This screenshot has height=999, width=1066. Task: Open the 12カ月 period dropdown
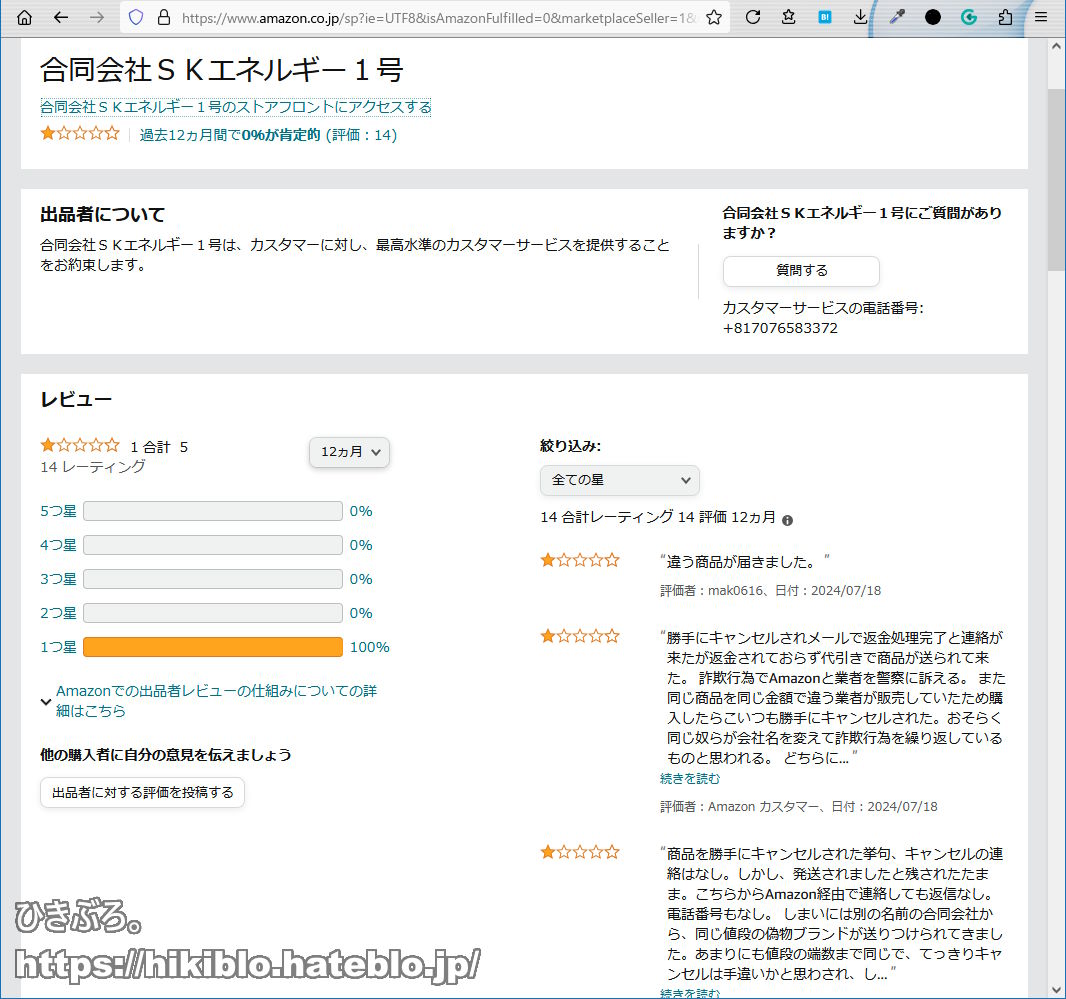tap(349, 452)
